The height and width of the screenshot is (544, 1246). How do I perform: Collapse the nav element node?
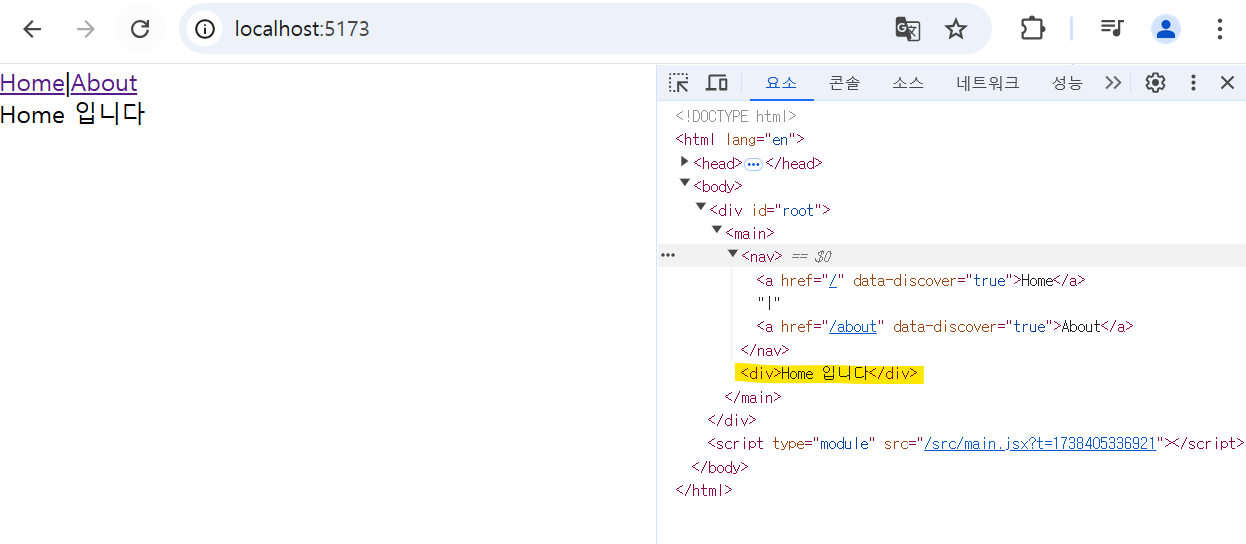[733, 253]
